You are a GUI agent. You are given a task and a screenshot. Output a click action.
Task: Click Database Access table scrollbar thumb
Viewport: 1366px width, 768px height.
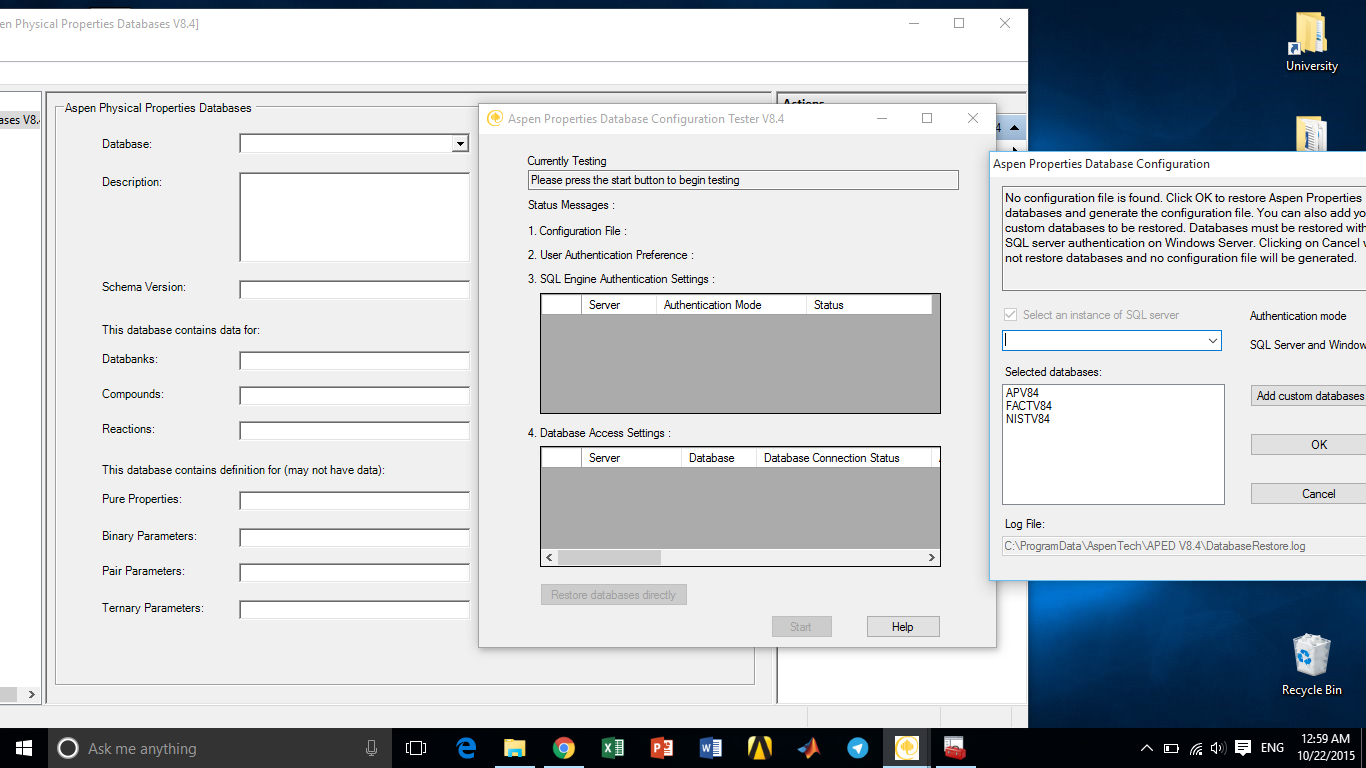click(609, 558)
